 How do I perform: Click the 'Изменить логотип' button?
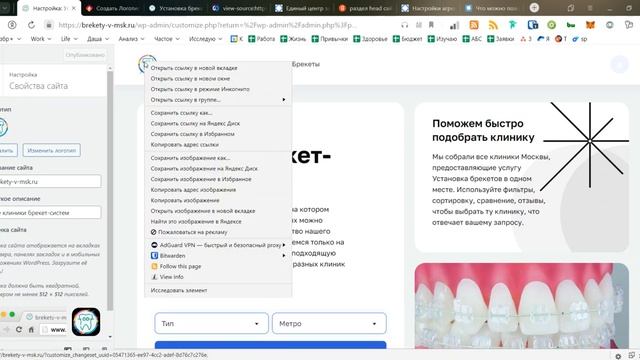tap(51, 150)
